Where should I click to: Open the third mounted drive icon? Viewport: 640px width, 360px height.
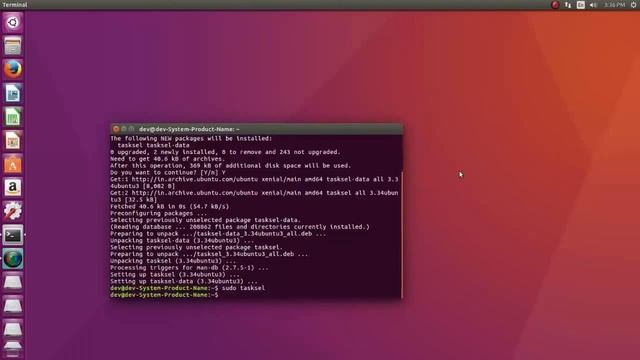(x=13, y=329)
